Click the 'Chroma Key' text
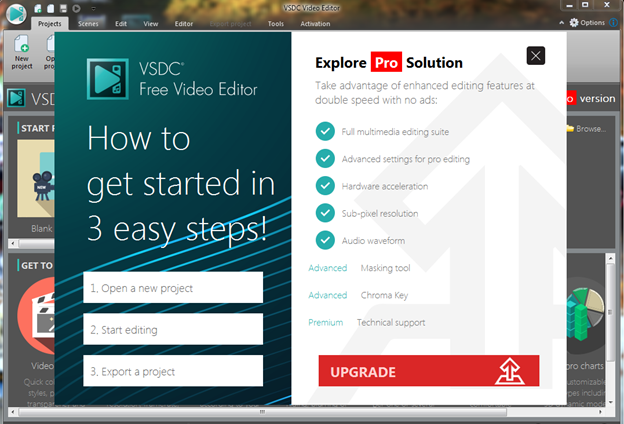Viewport: 624px width, 424px height. 384,295
